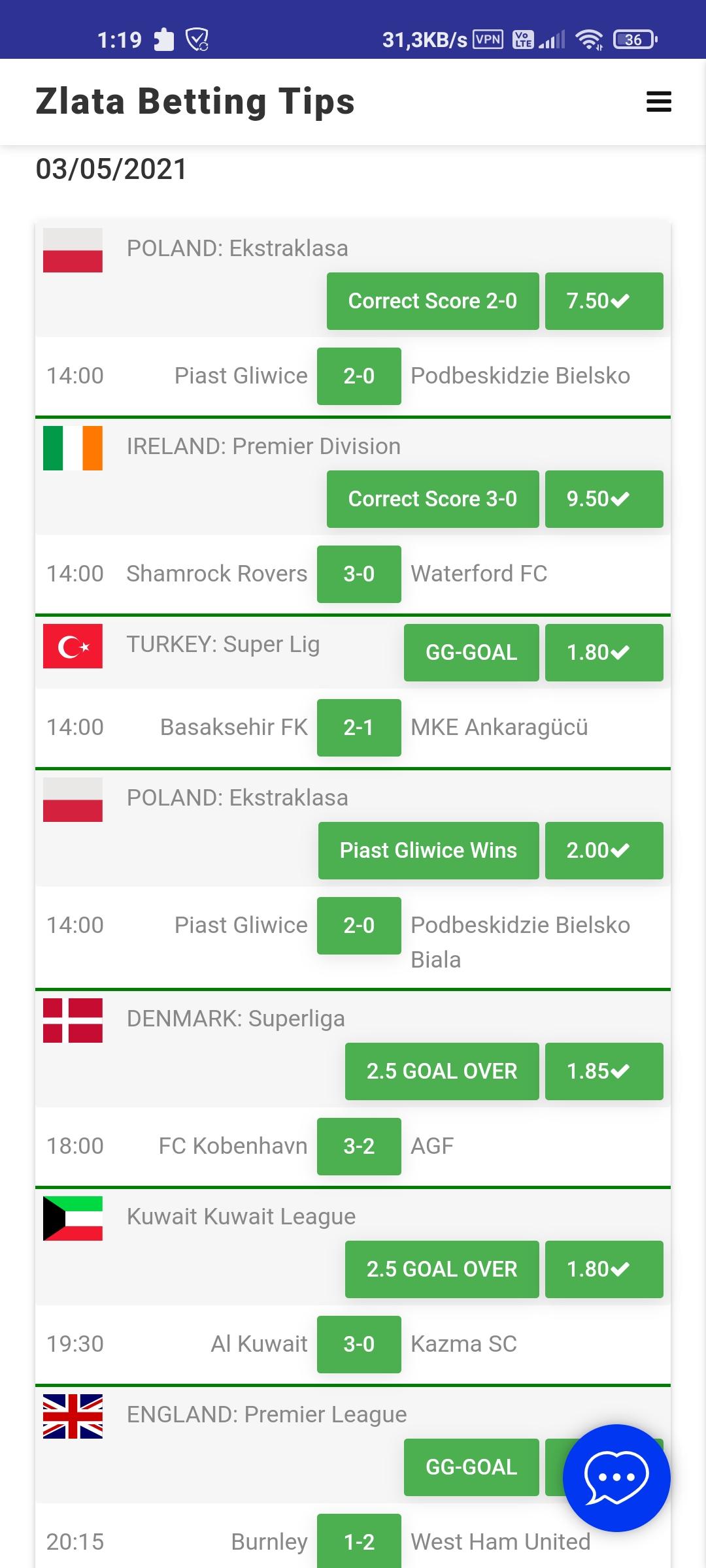Tap the Denmark flag icon

pos(73,1021)
